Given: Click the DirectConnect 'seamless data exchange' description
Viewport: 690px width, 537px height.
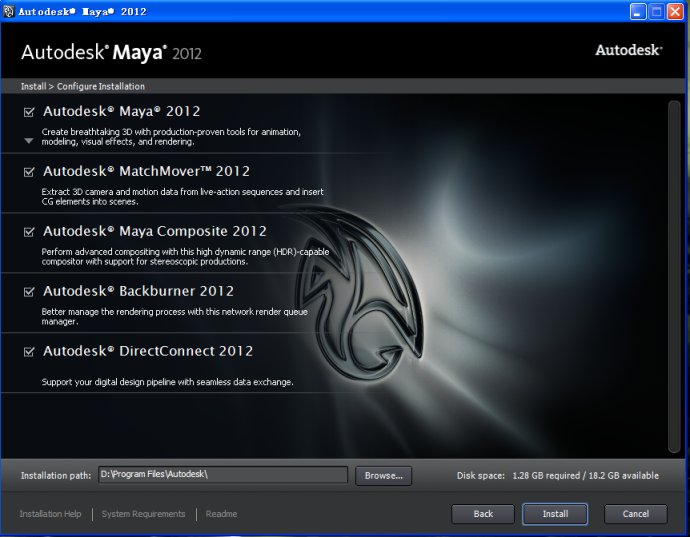Looking at the screenshot, I should pyautogui.click(x=168, y=382).
